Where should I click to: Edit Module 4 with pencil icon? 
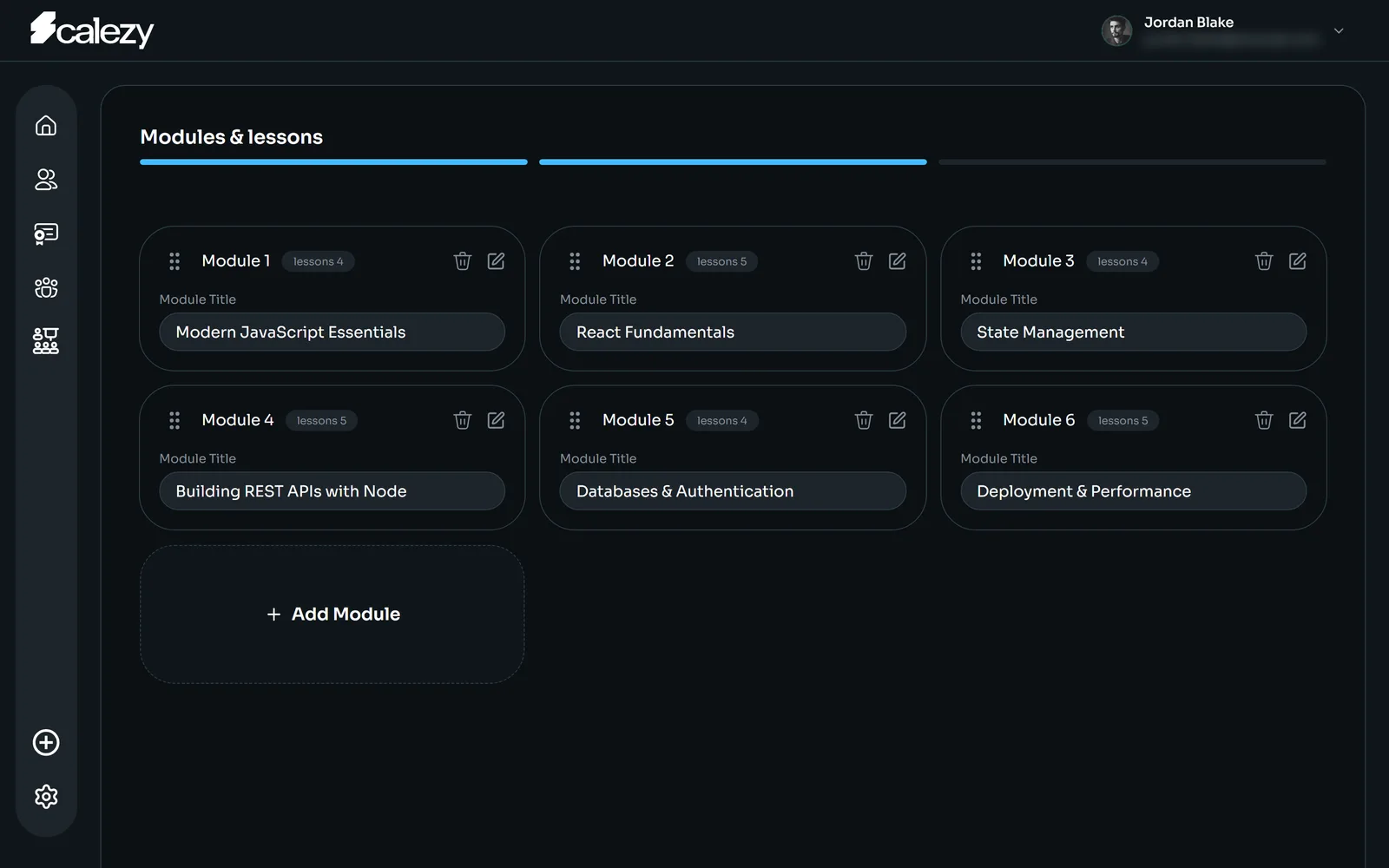[496, 420]
